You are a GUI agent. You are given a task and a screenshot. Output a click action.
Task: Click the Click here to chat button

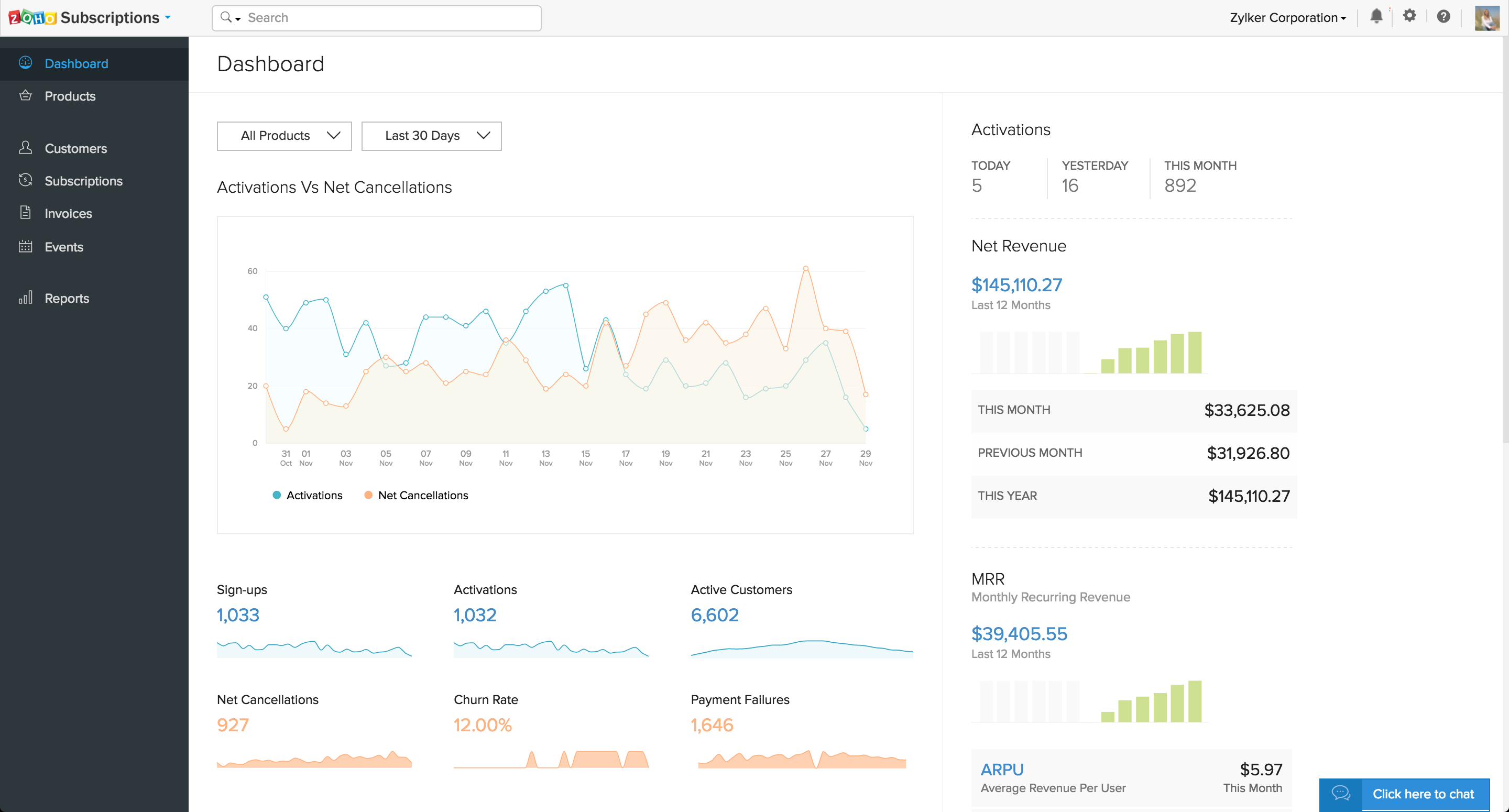point(1423,794)
